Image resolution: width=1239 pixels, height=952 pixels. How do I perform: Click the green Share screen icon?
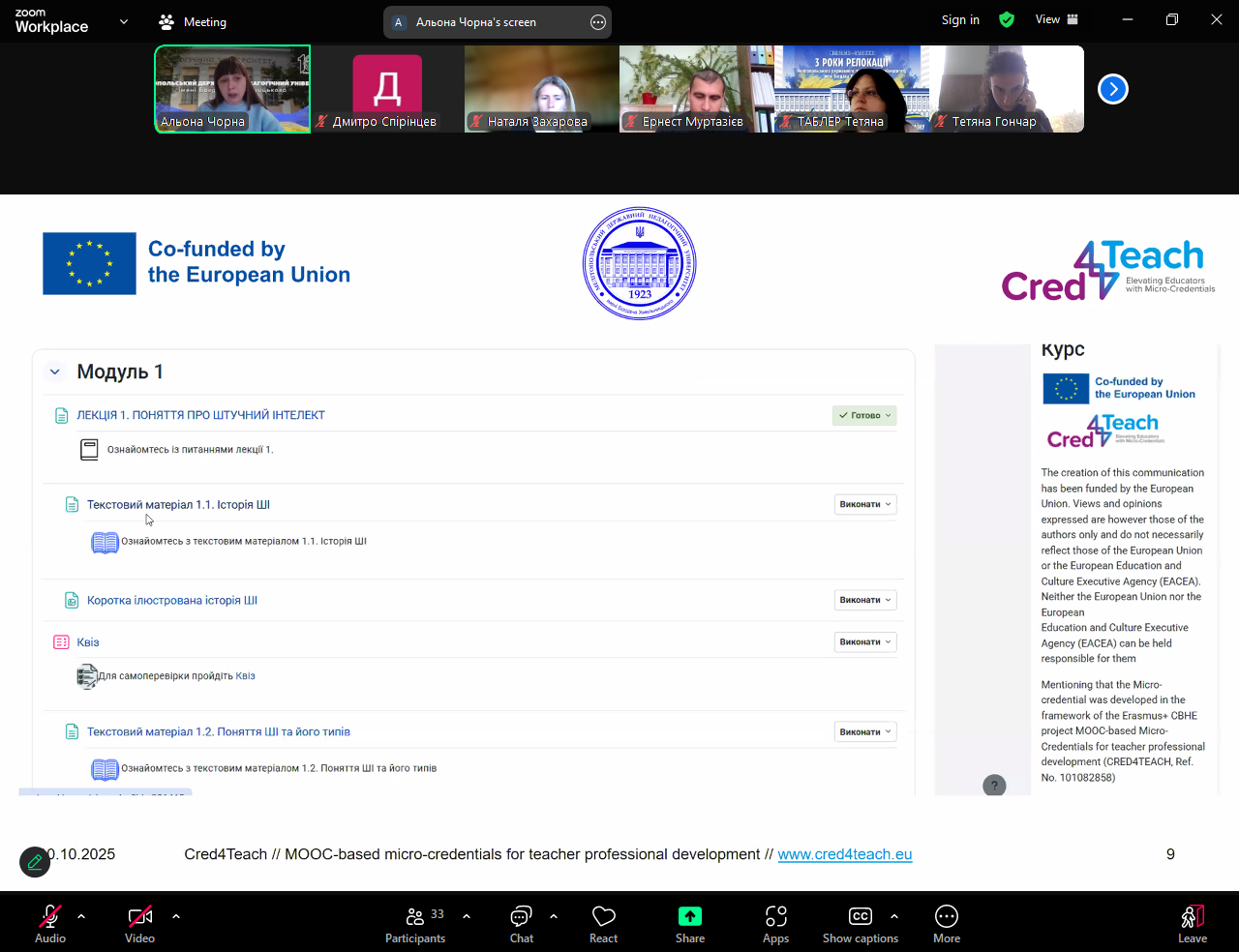(x=689, y=916)
